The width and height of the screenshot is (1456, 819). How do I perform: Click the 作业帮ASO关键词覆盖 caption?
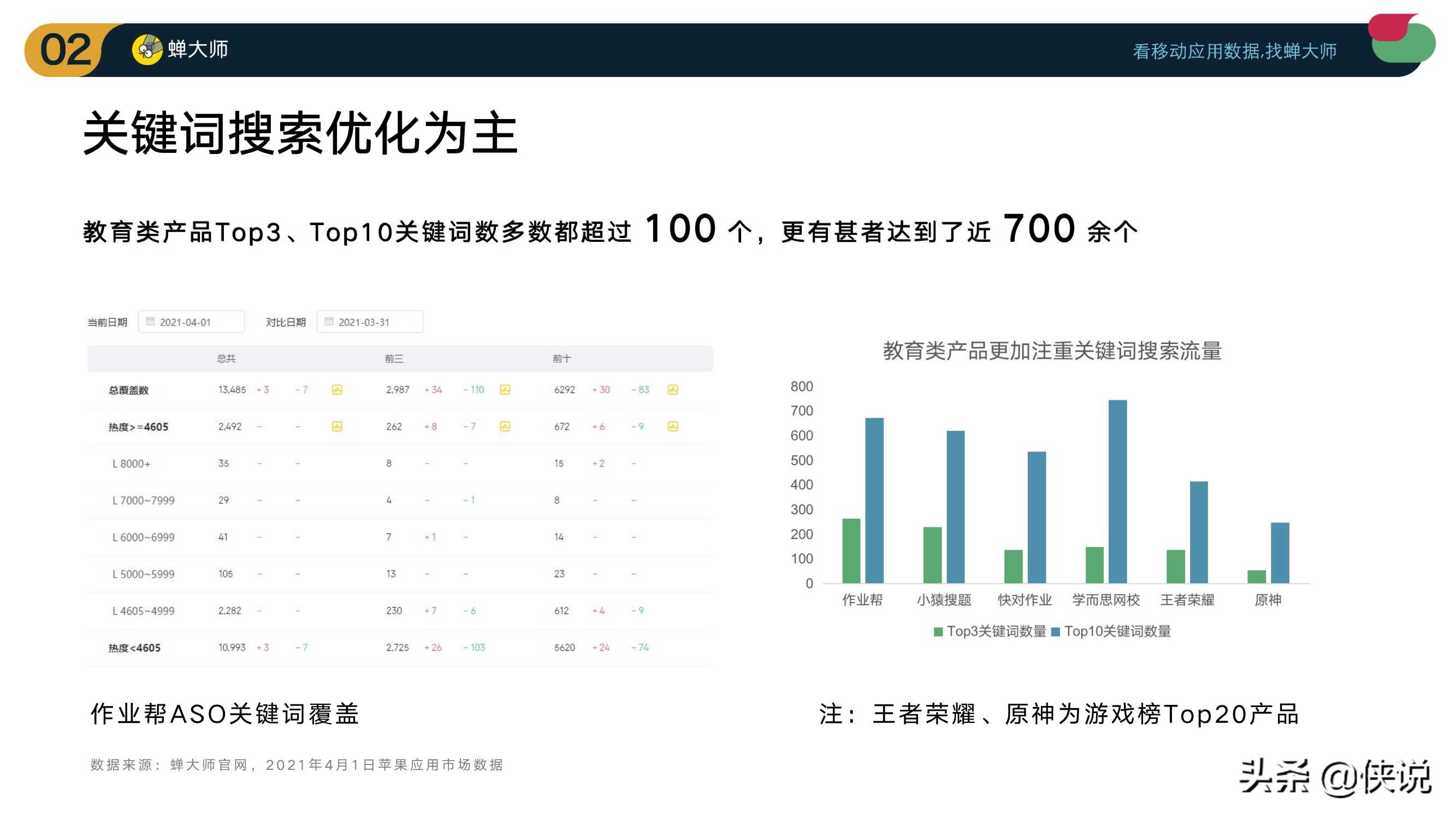[x=225, y=714]
